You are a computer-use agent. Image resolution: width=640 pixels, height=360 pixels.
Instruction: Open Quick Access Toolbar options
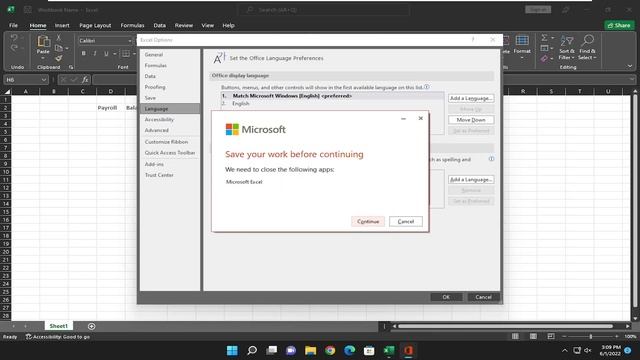(x=170, y=153)
